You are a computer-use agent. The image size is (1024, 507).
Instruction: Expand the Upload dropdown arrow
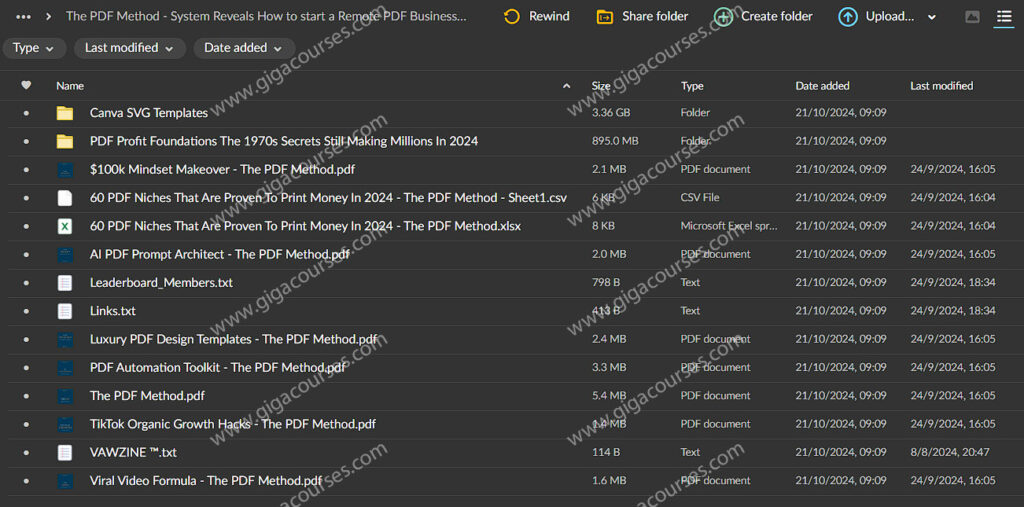(x=932, y=18)
